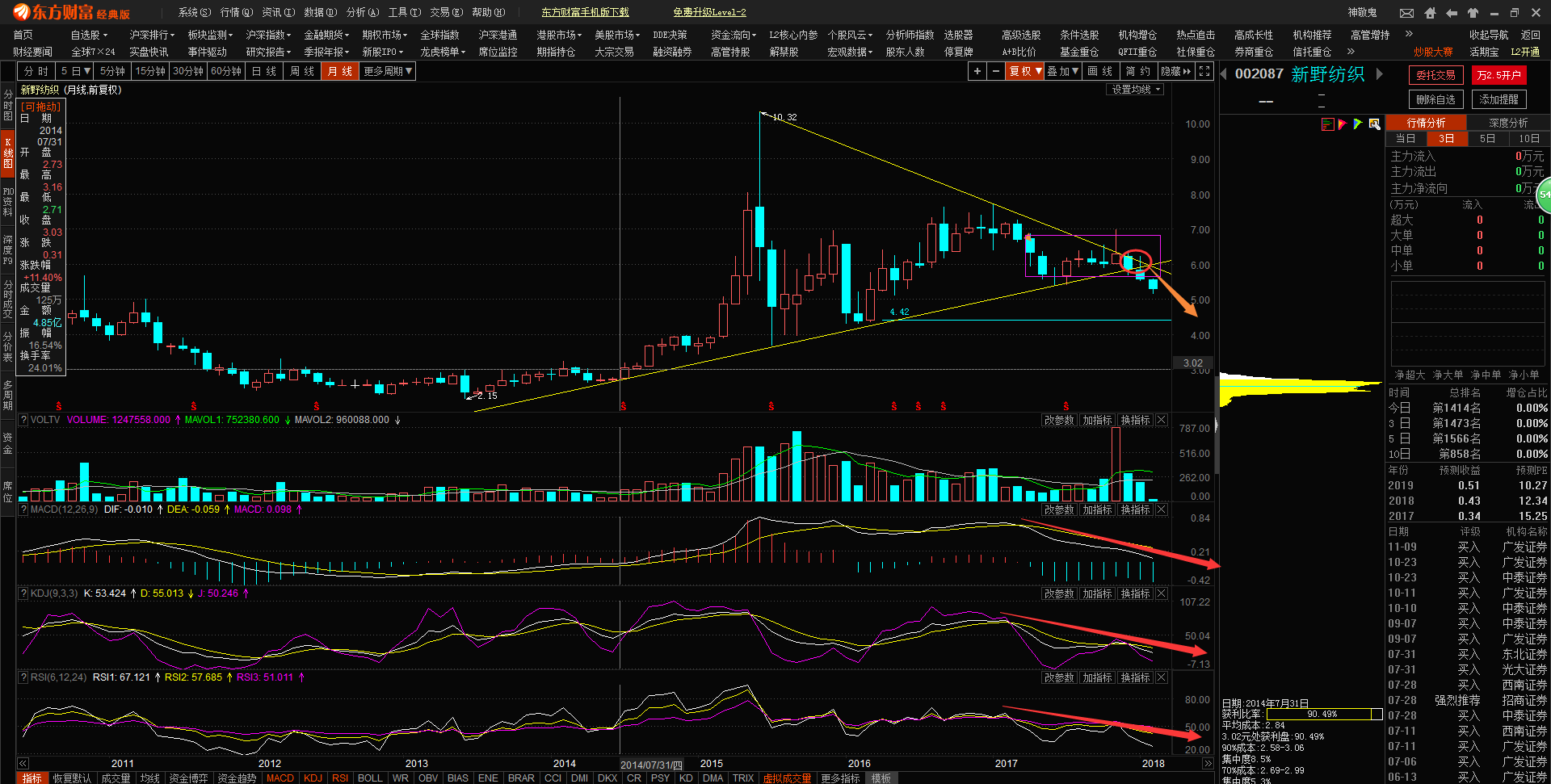Close the RSI indicator panel
Screen dimensions: 1551x784
point(1162,677)
